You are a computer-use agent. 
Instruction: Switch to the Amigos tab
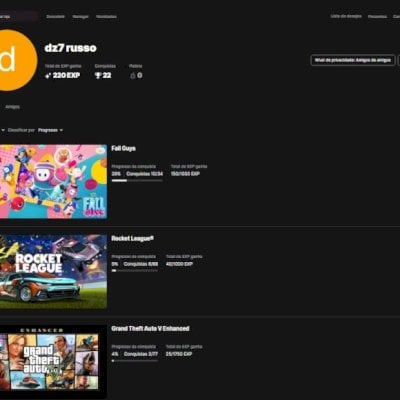pos(12,107)
